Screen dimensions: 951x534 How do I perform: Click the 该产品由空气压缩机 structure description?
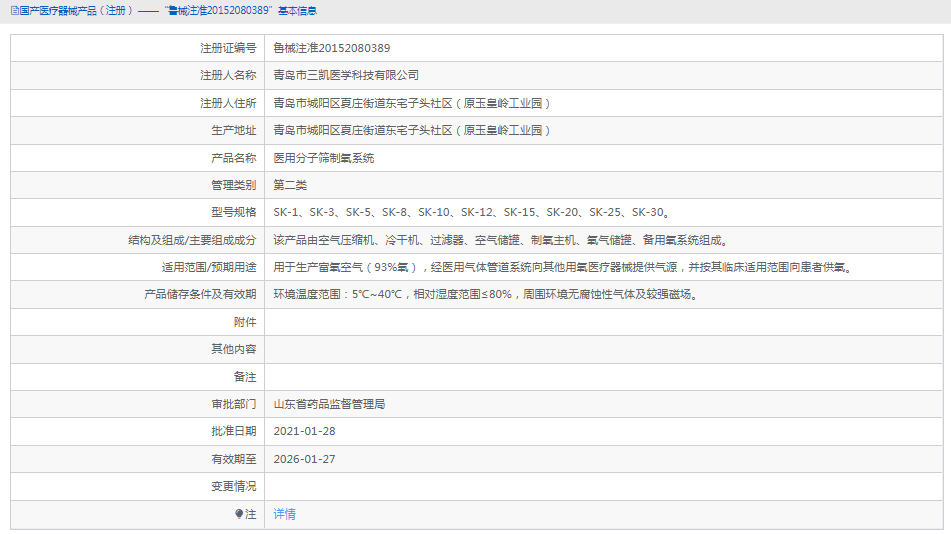501,240
